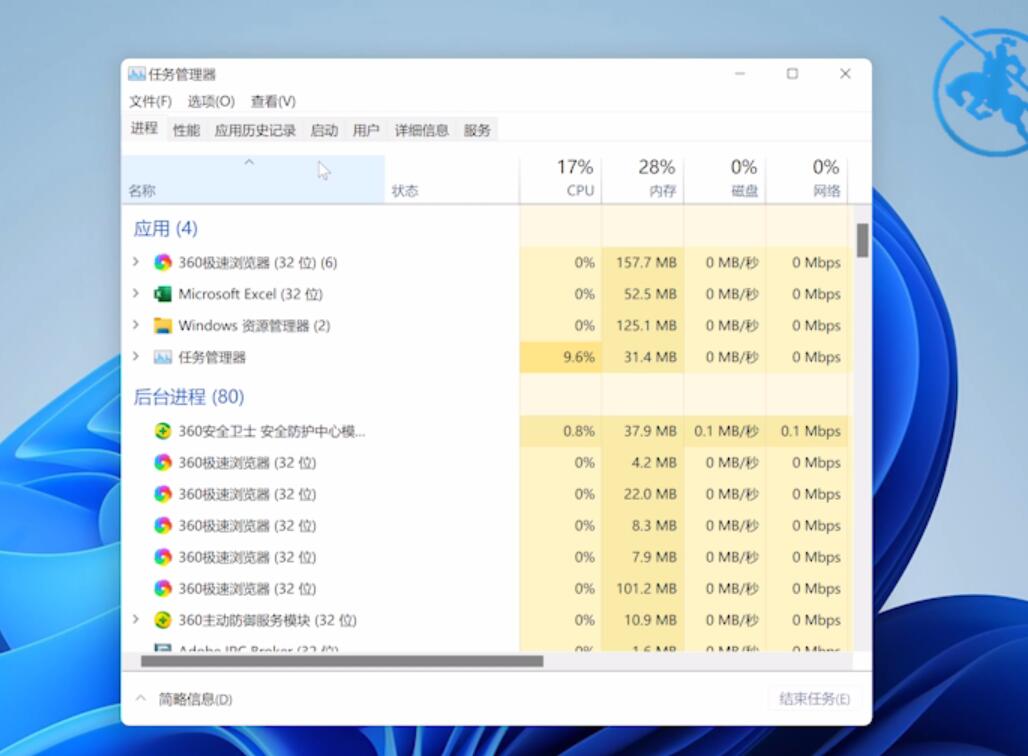Expand the 360极速浏览器 (32 位) (6) group
Screen dimensions: 1028x756
click(136, 262)
